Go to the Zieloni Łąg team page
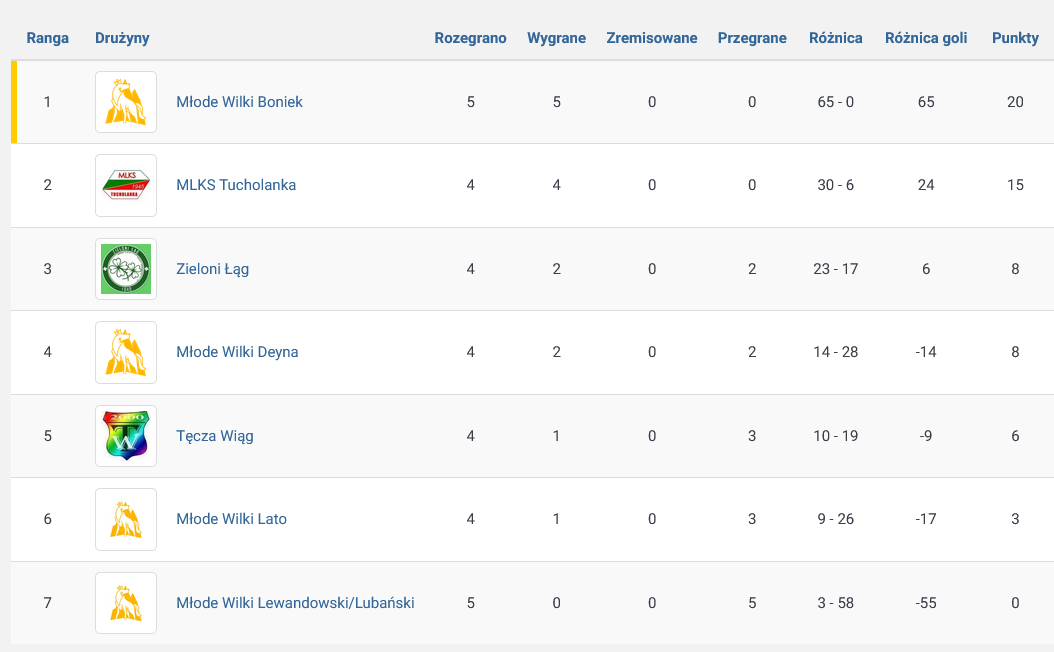 [212, 269]
